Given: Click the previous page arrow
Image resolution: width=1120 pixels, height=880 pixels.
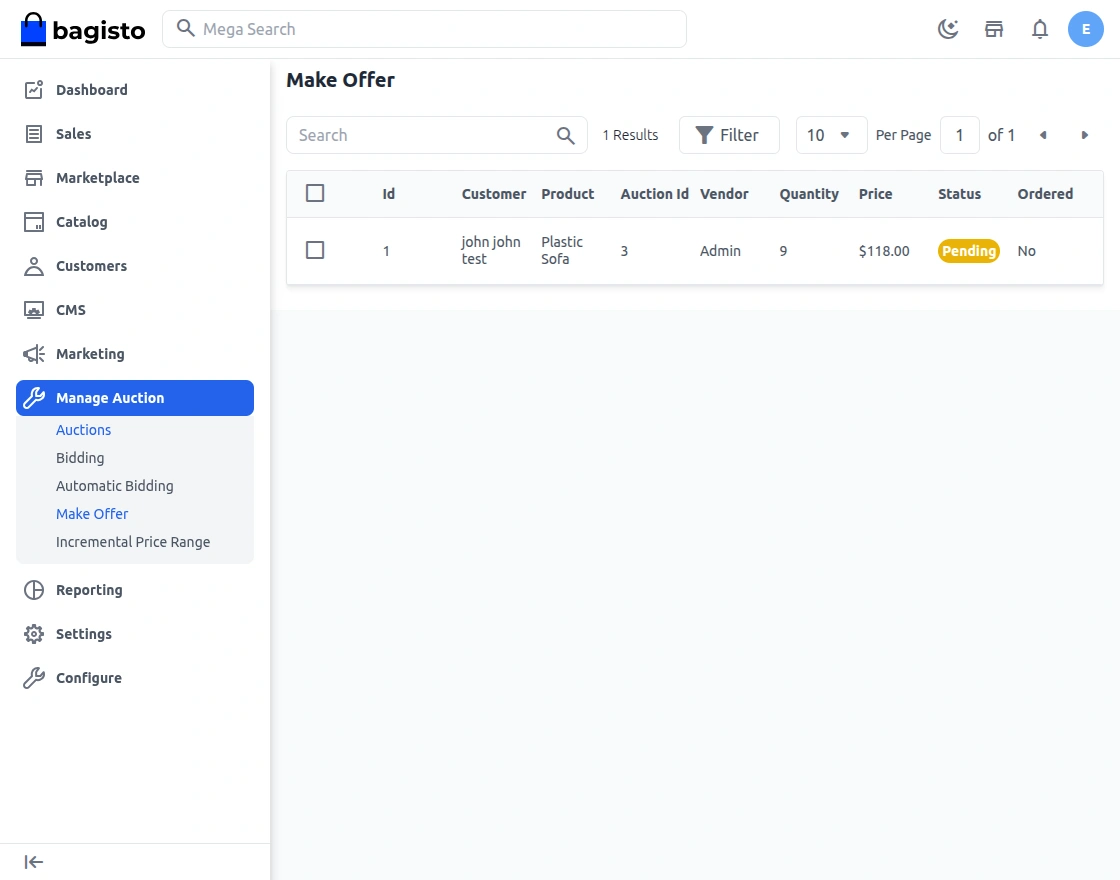Looking at the screenshot, I should (1043, 134).
